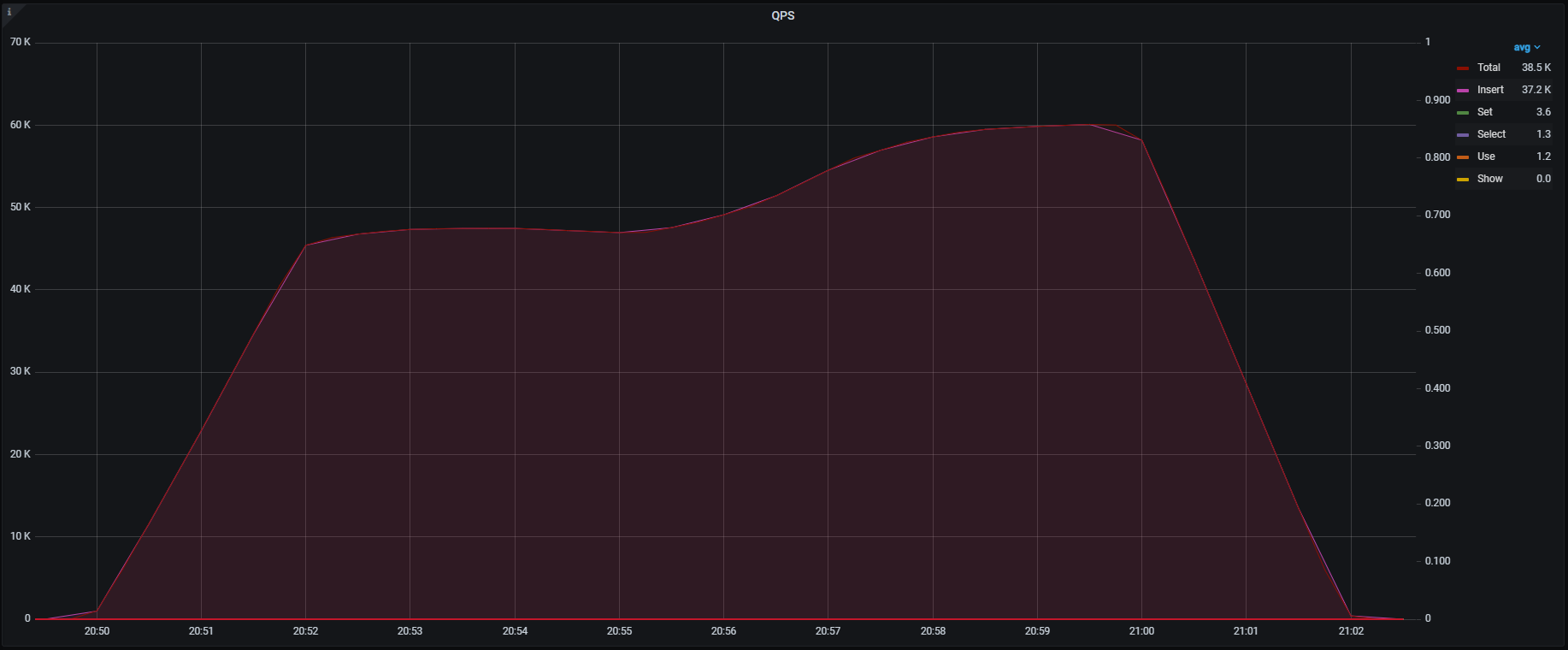Click the 21:01 time axis label
Screen dimensions: 1568x650
(x=1246, y=631)
